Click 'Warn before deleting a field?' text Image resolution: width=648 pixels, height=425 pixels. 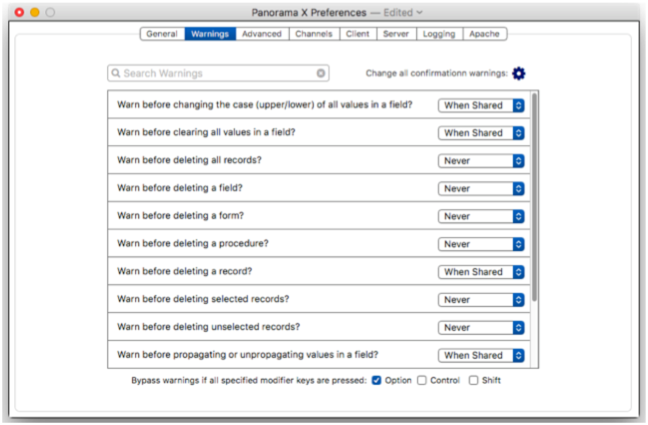(x=180, y=188)
